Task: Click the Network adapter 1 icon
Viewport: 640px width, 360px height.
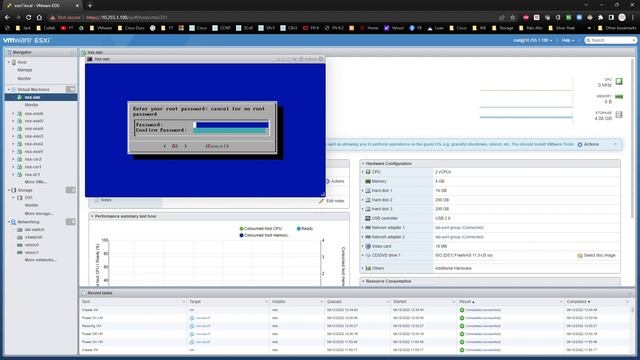Action: coord(368,228)
